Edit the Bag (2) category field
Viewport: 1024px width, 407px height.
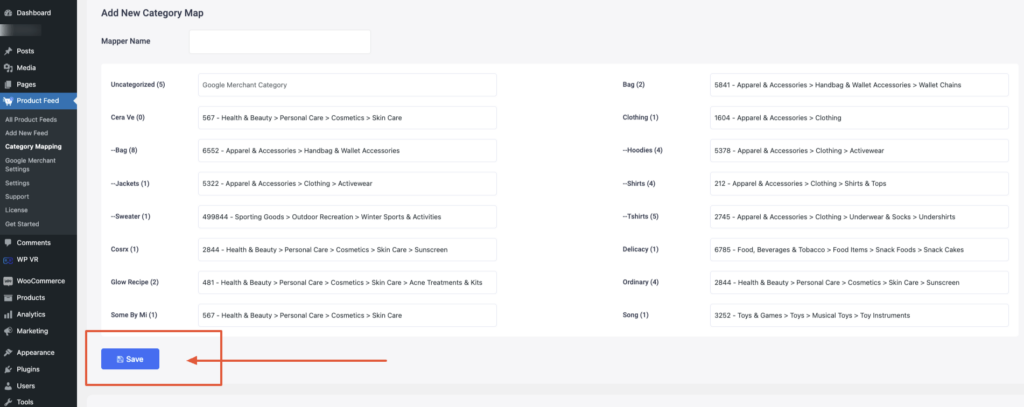click(x=859, y=85)
